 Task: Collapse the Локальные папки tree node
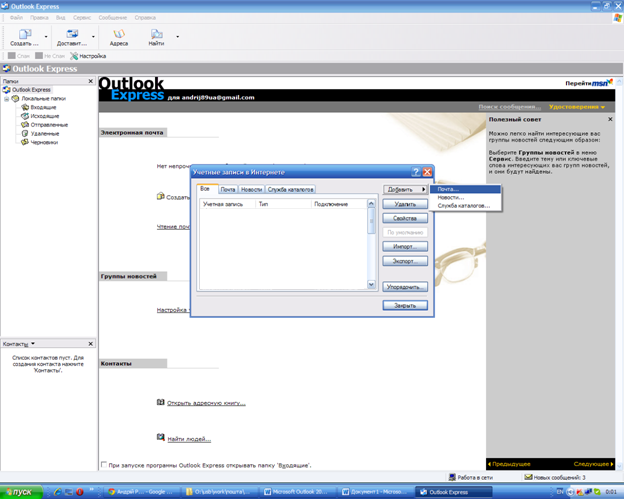[6, 99]
